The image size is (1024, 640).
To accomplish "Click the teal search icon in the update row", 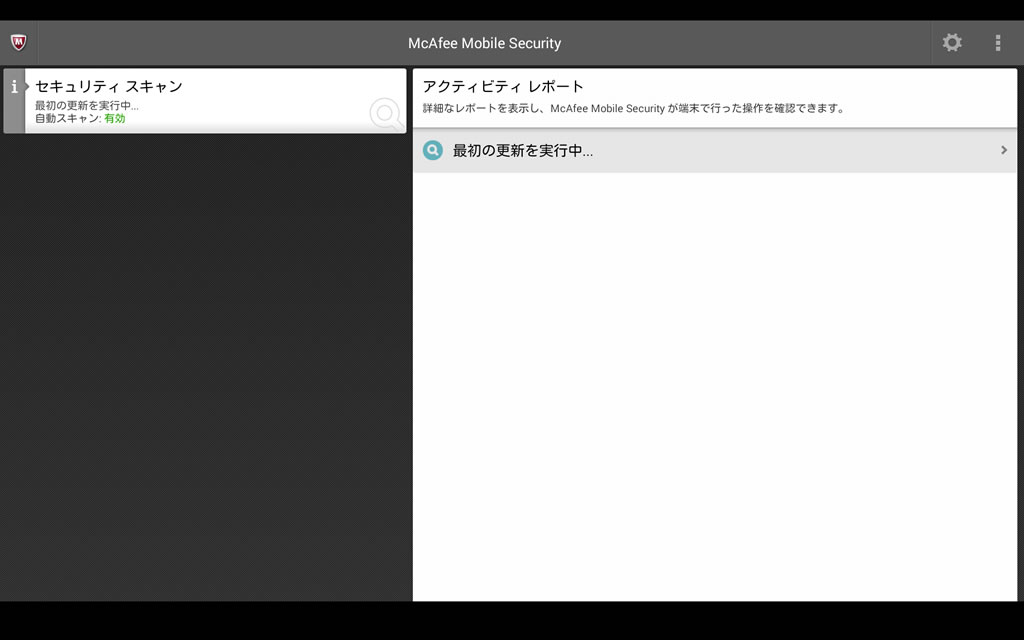I will tap(432, 151).
